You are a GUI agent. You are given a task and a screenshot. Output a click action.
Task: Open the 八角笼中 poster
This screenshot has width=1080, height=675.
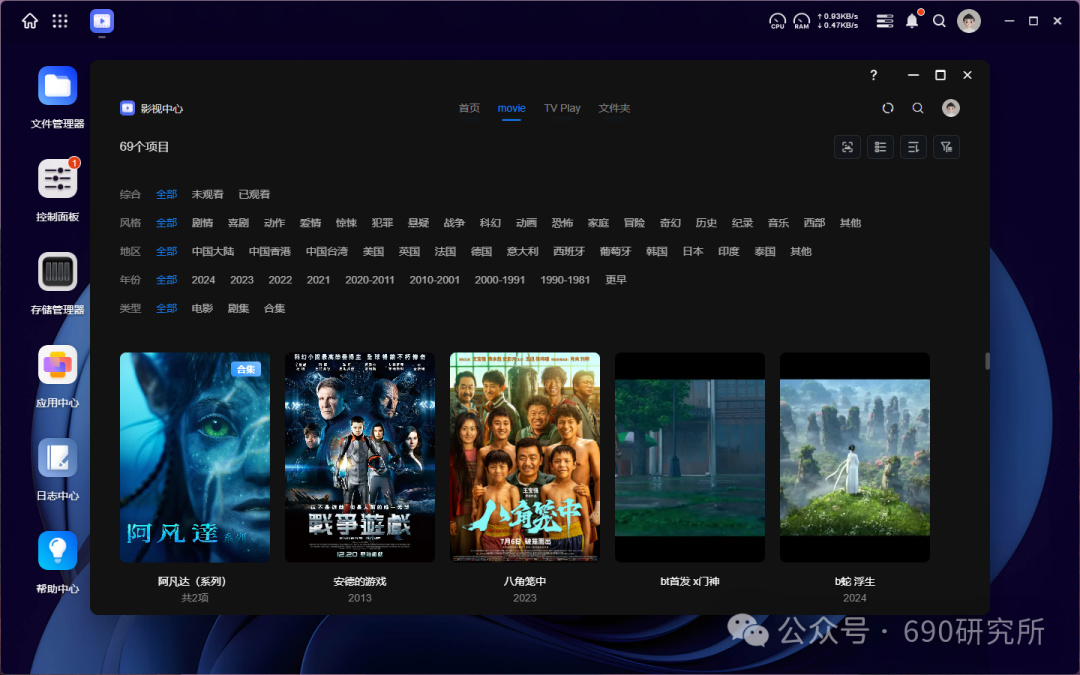pos(525,457)
